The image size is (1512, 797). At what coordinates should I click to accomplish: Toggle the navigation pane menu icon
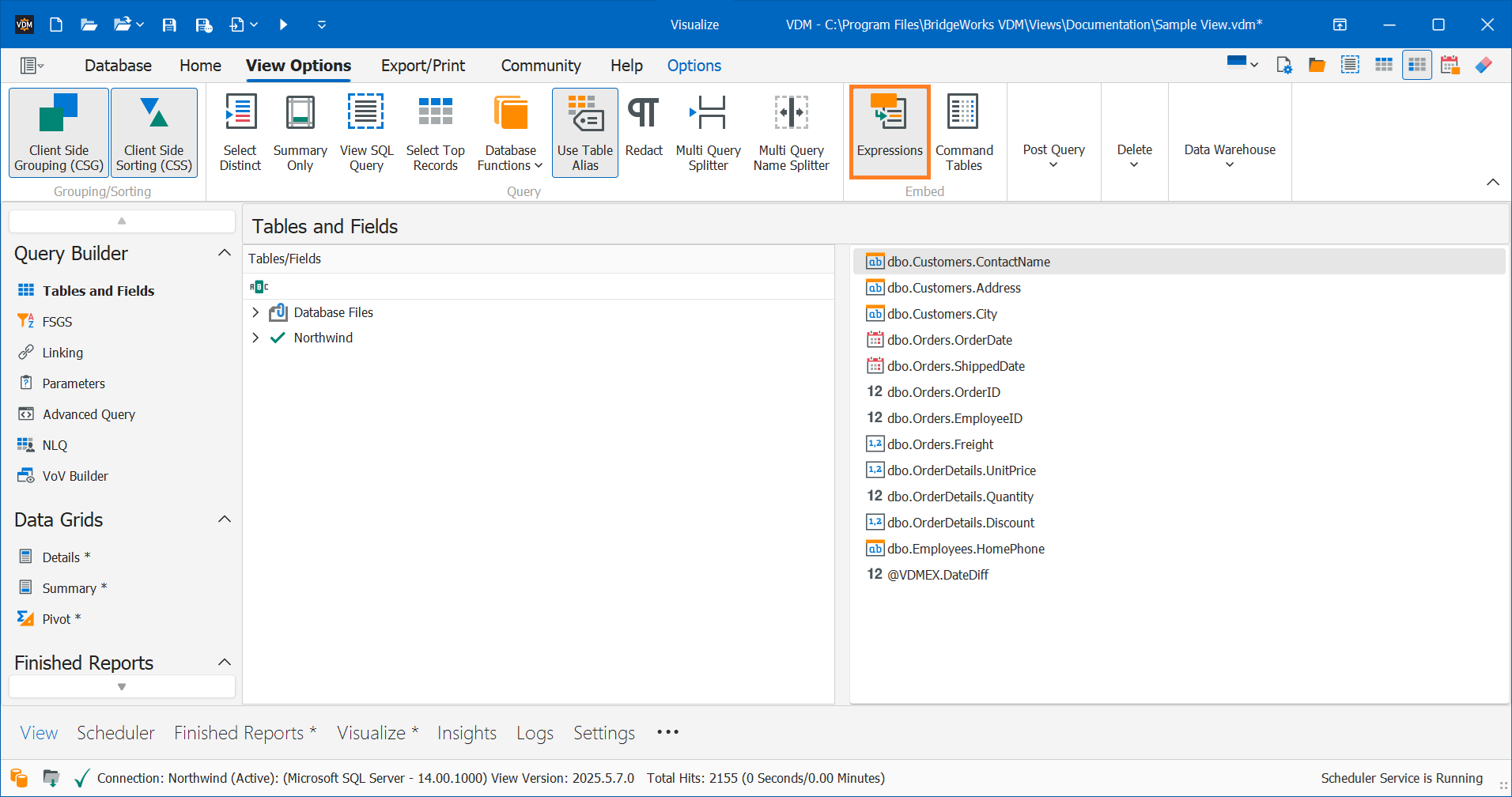point(32,66)
